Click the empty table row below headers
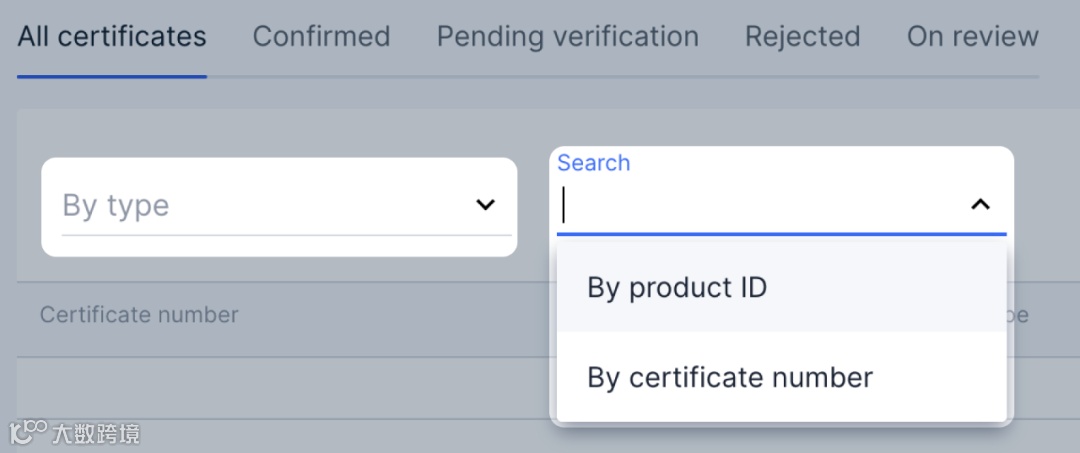Viewport: 1080px width, 453px height. (280, 388)
